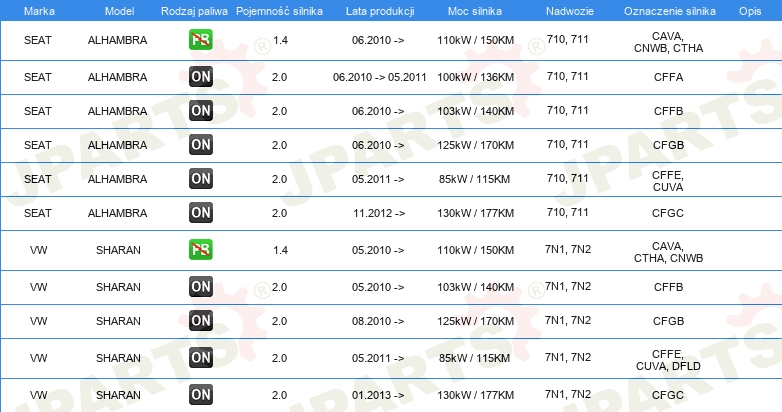Click the Pojemność silnika column header
Image resolution: width=782 pixels, height=412 pixels.
click(x=279, y=11)
